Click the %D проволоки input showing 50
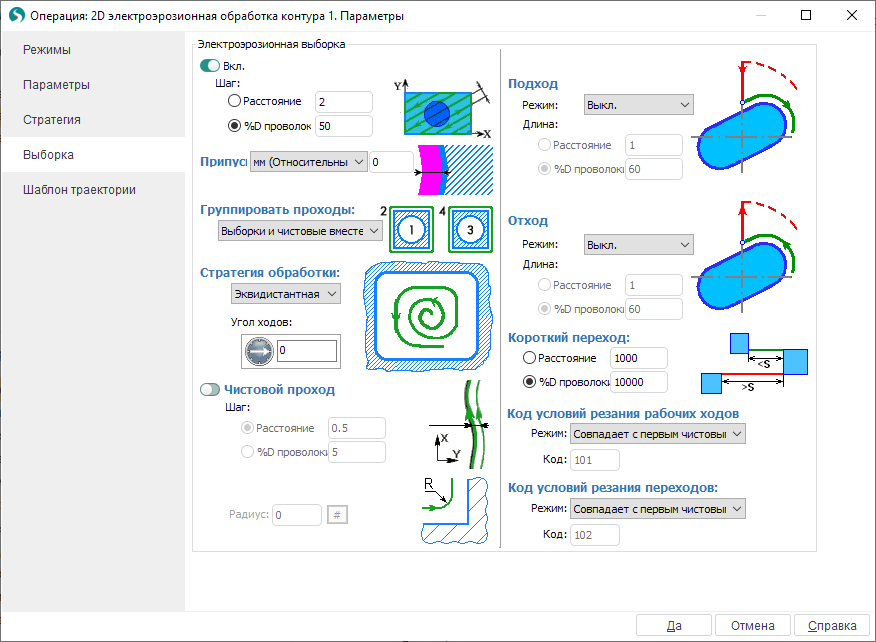This screenshot has height=642, width=876. (x=343, y=126)
